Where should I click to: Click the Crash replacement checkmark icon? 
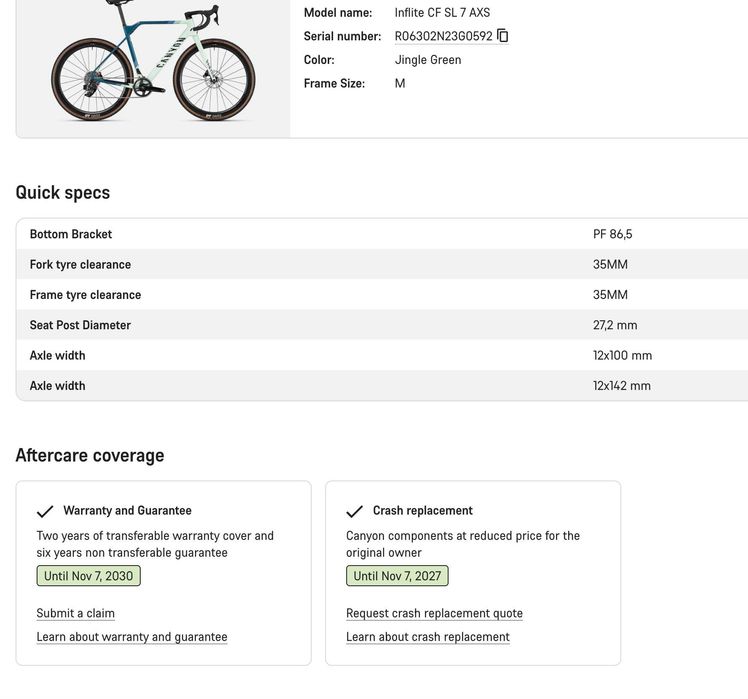[354, 511]
